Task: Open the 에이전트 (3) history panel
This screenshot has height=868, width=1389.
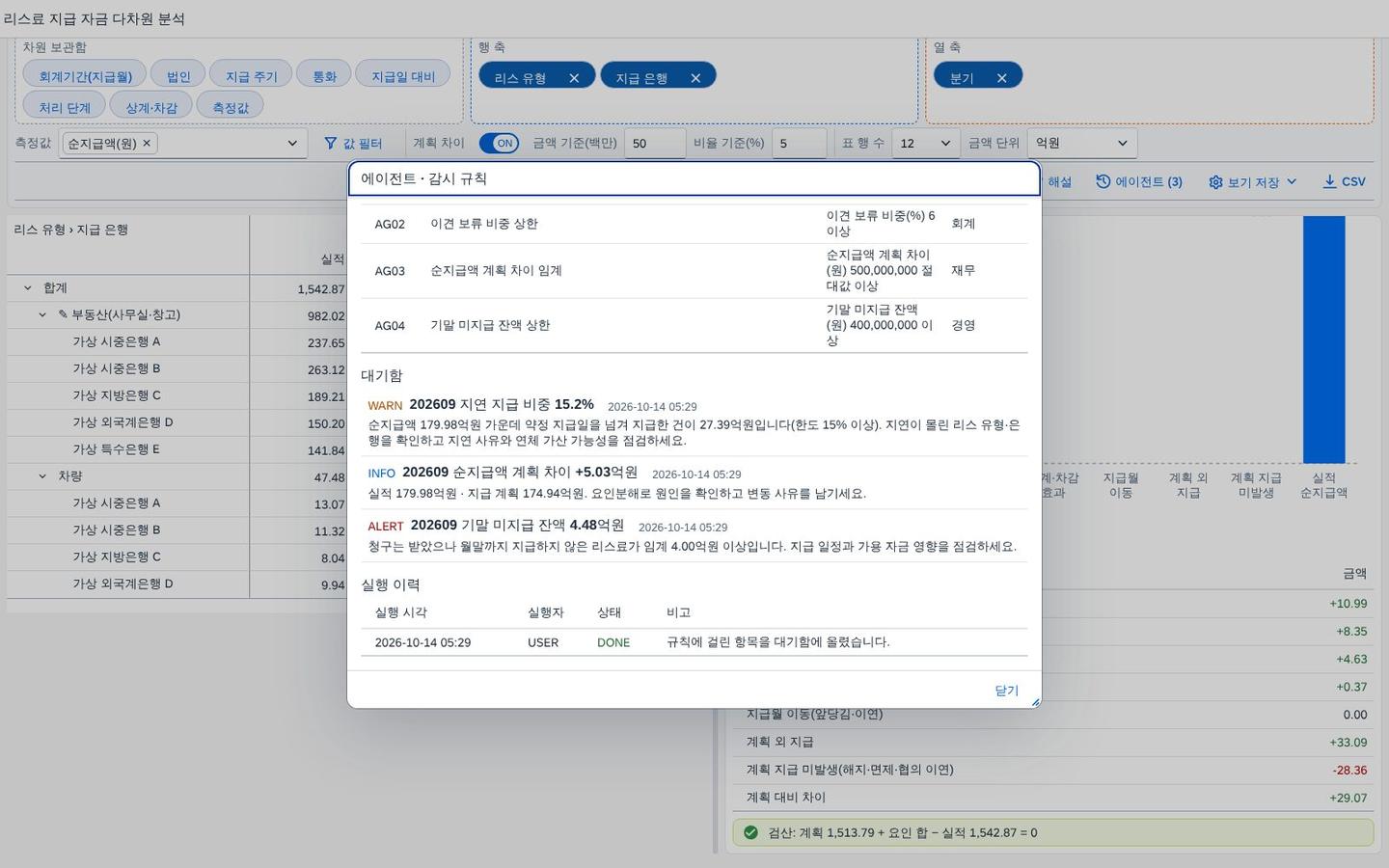Action: pos(1139,181)
